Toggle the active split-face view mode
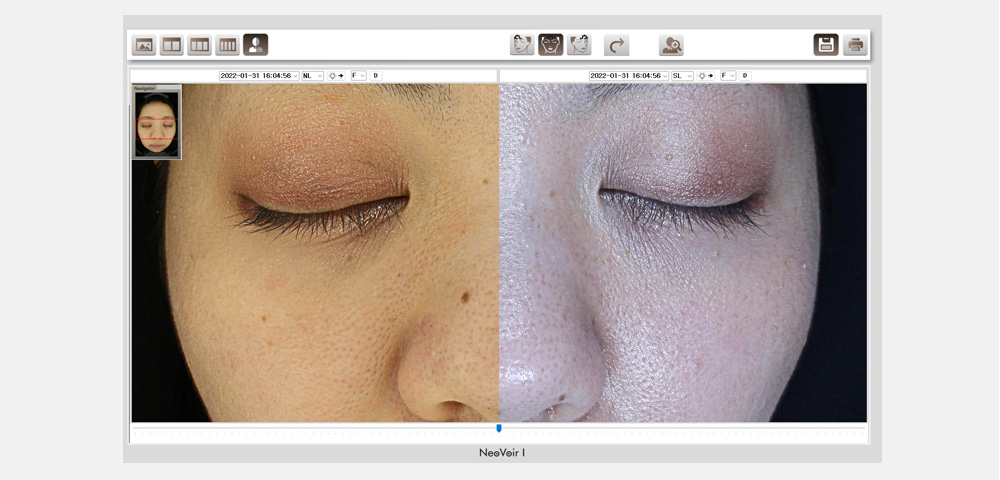This screenshot has width=1000, height=480. [256, 45]
